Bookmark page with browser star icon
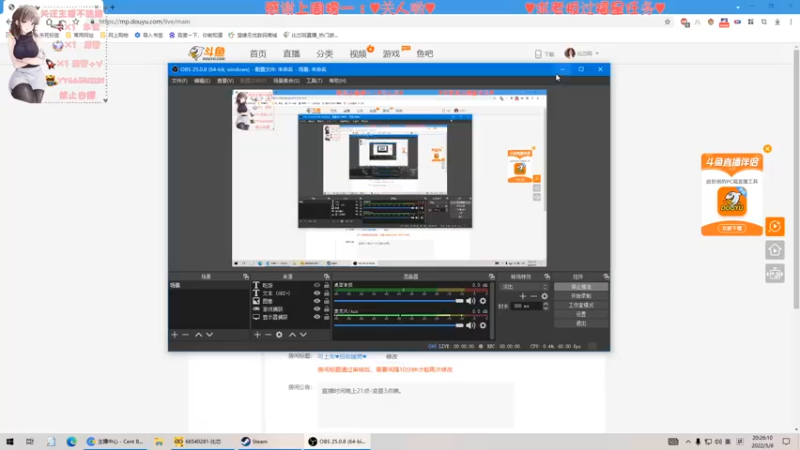This screenshot has height=450, width=800. [667, 22]
